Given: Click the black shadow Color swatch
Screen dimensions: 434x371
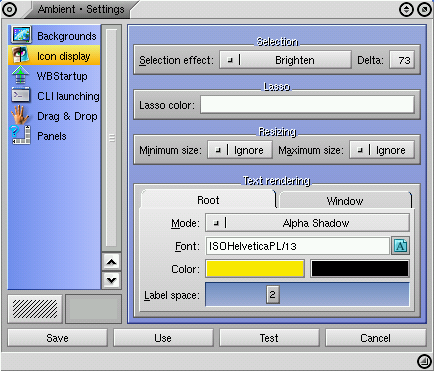Looking at the screenshot, I should (360, 269).
